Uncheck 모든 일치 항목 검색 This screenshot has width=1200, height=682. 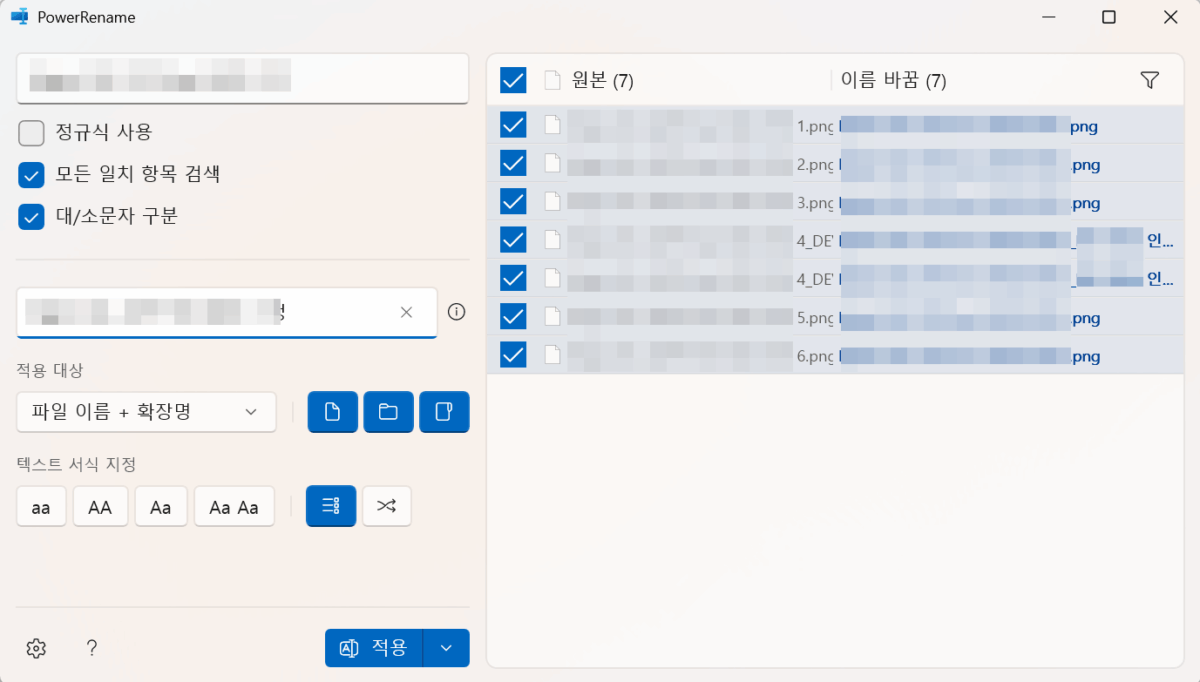pyautogui.click(x=31, y=172)
